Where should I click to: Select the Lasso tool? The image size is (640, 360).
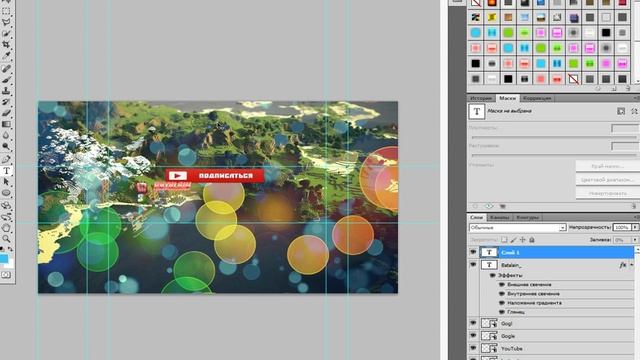coord(6,22)
